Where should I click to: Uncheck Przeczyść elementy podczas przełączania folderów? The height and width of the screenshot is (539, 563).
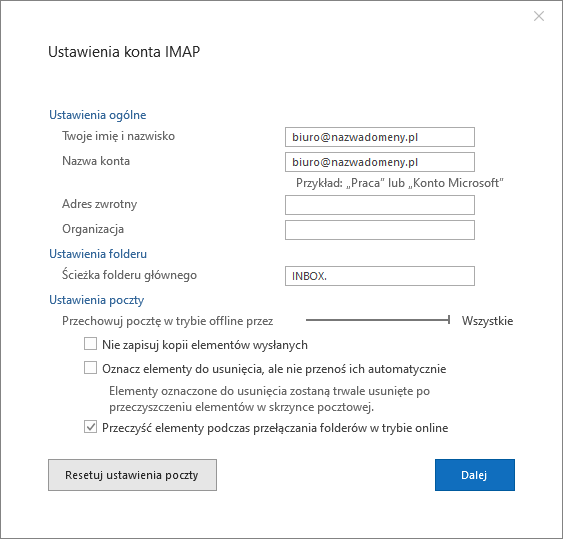coord(90,427)
